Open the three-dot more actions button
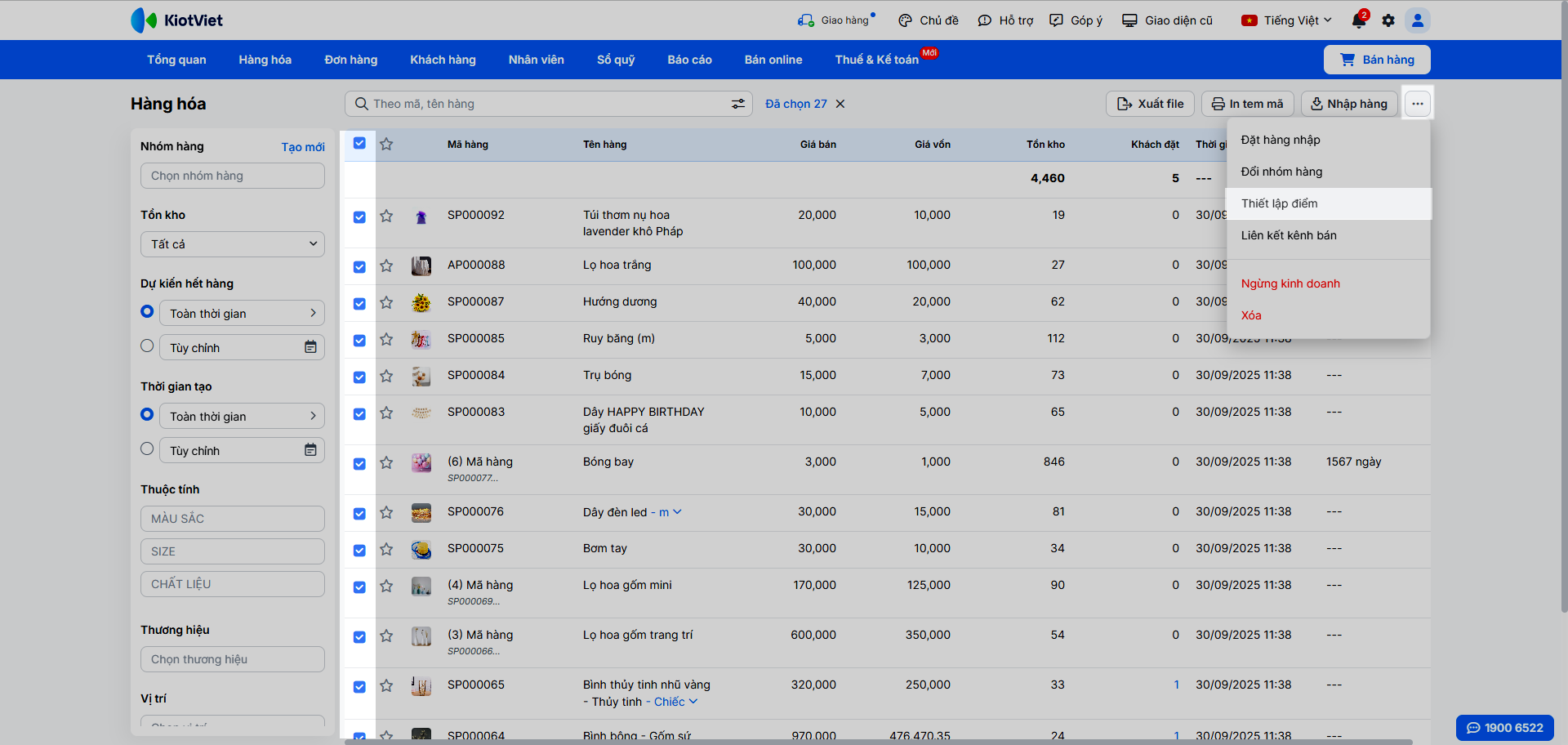1568x745 pixels. click(x=1418, y=104)
